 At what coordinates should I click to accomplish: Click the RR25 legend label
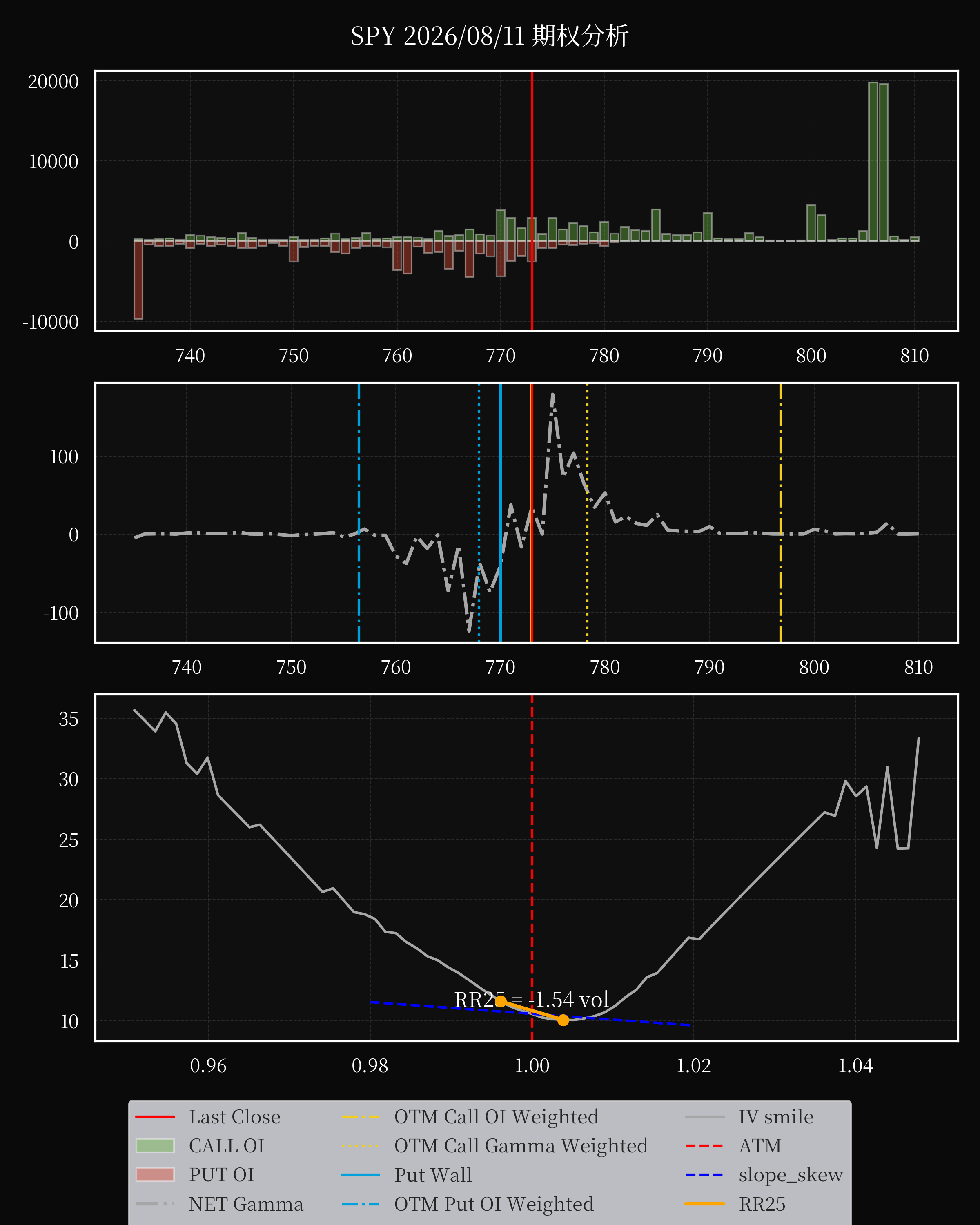click(x=762, y=1204)
